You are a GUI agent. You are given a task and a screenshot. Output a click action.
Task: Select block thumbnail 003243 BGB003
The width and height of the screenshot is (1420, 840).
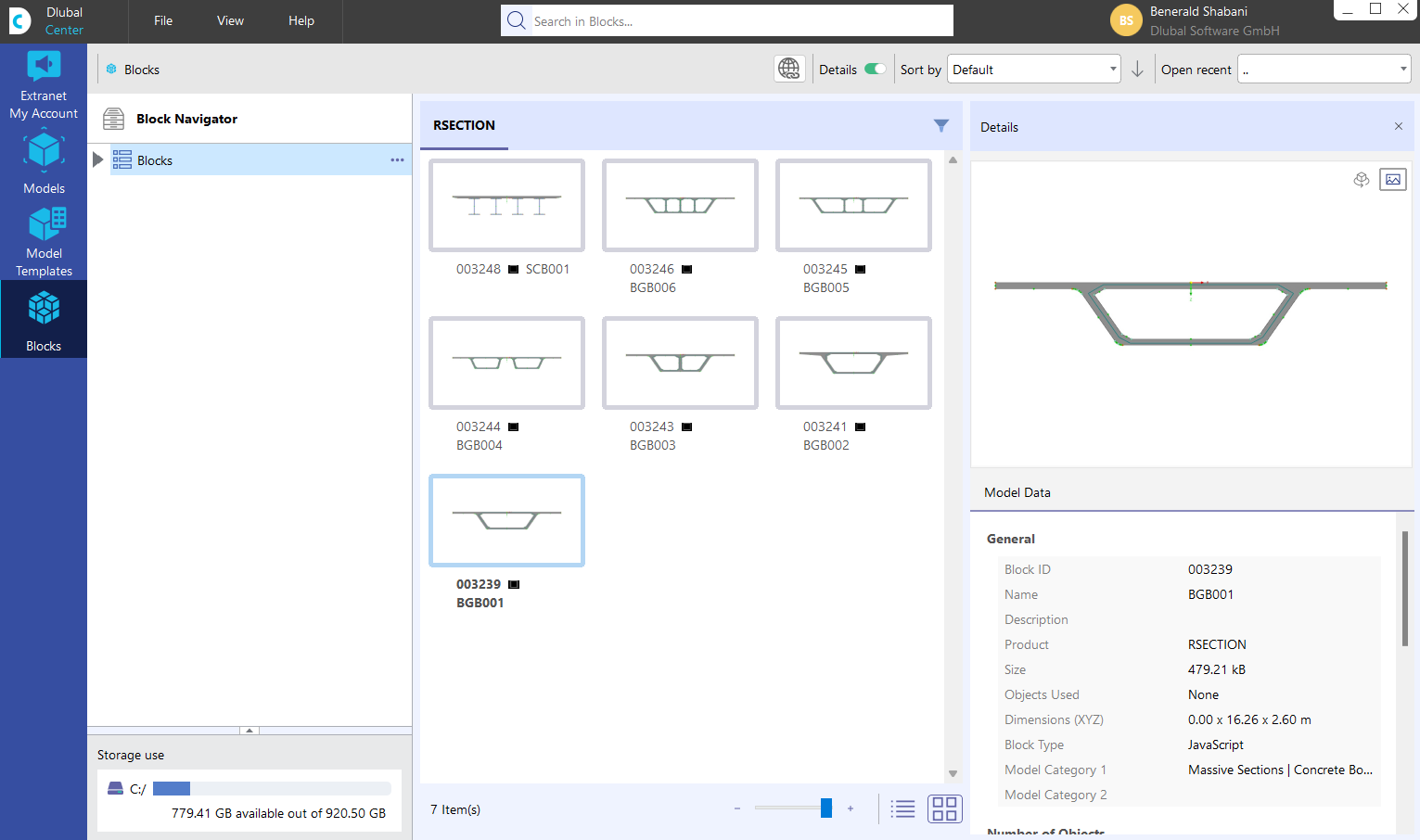click(680, 363)
